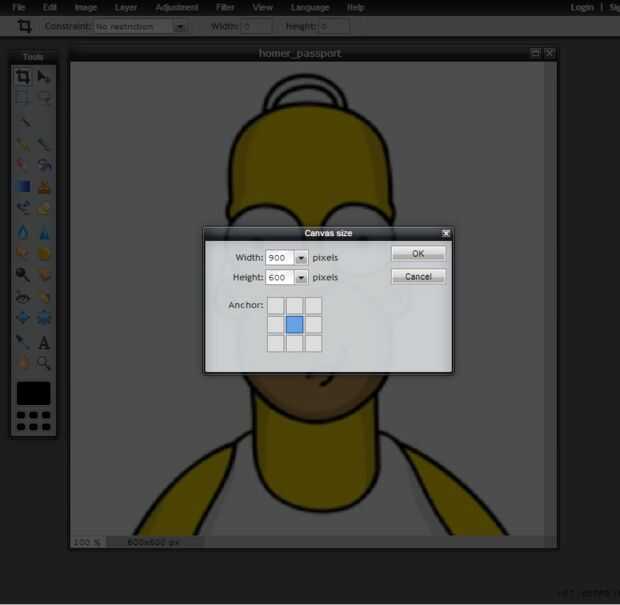Set anchor to middle-right cell
The height and width of the screenshot is (605, 620).
pyautogui.click(x=314, y=325)
